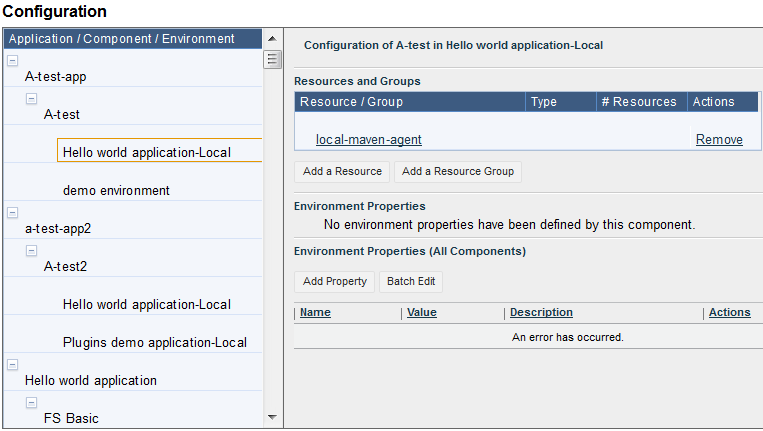Sort properties by Value column
Screen dimensions: 763x431
[422, 313]
